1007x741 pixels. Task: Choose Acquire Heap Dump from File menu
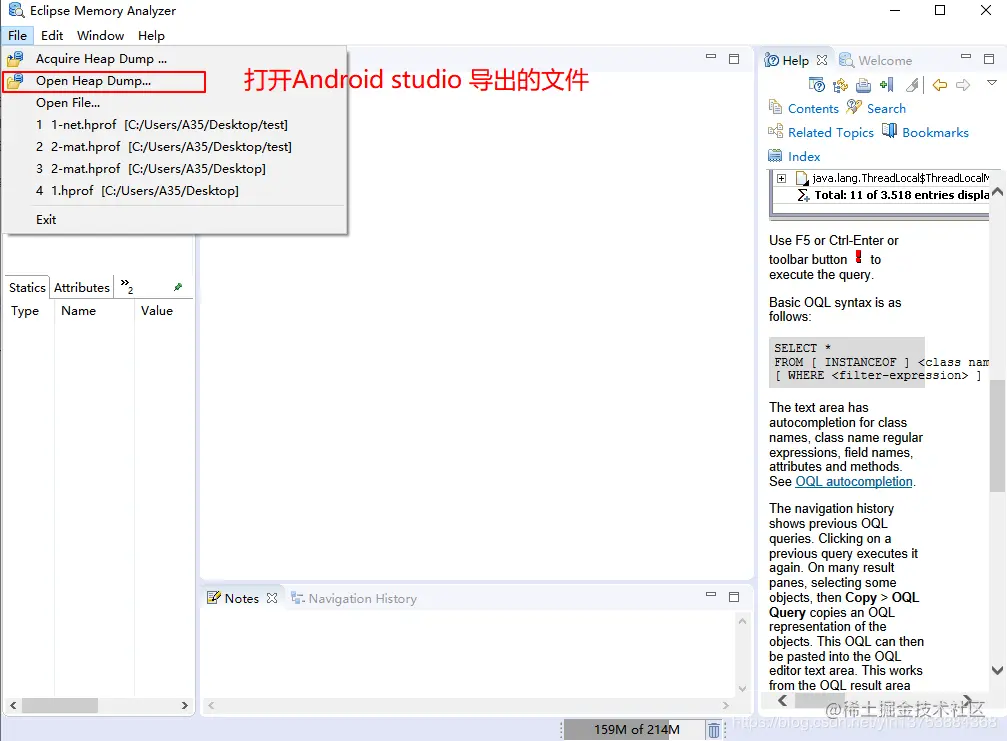pos(175,58)
